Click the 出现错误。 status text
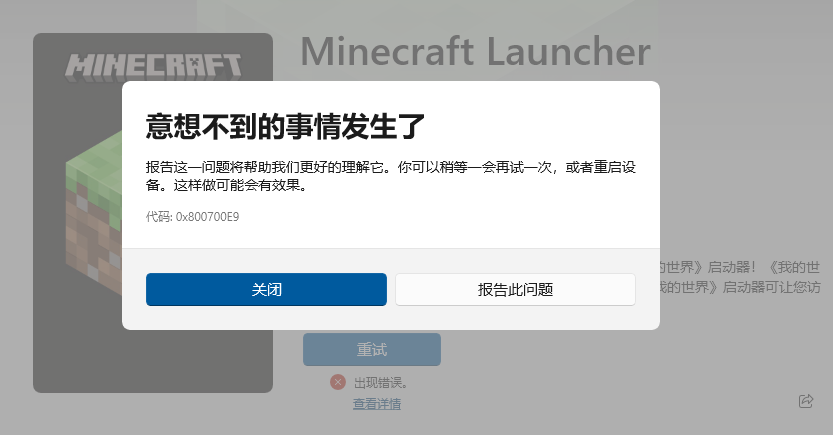 (x=381, y=382)
